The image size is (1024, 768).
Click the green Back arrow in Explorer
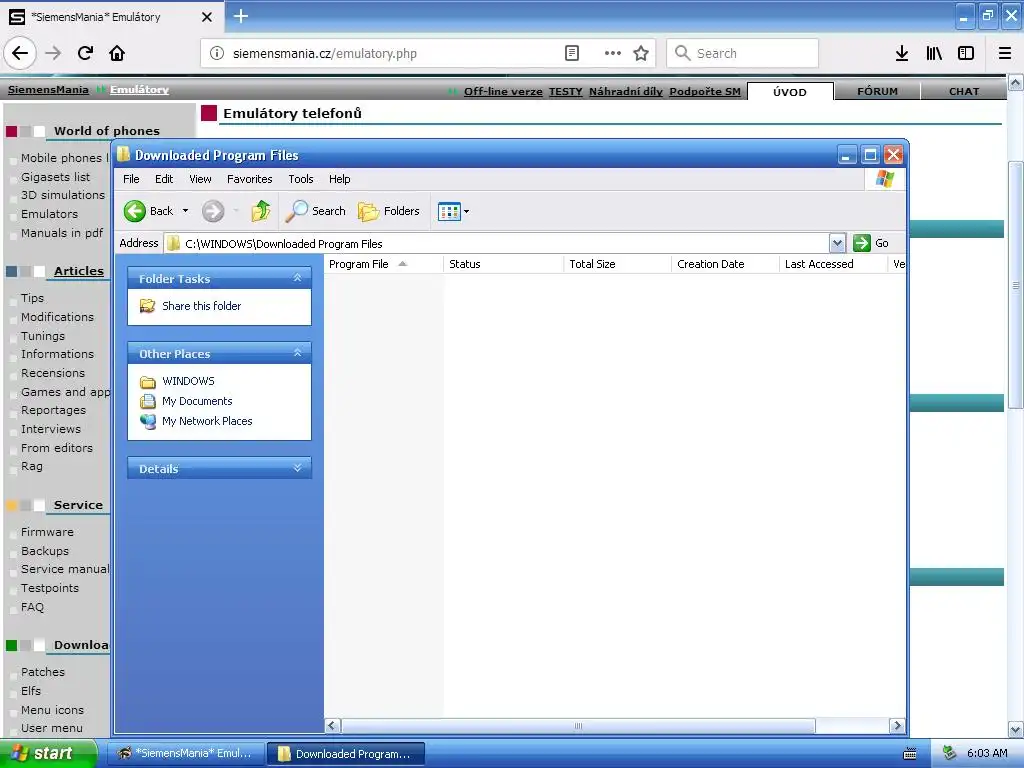[x=135, y=211]
